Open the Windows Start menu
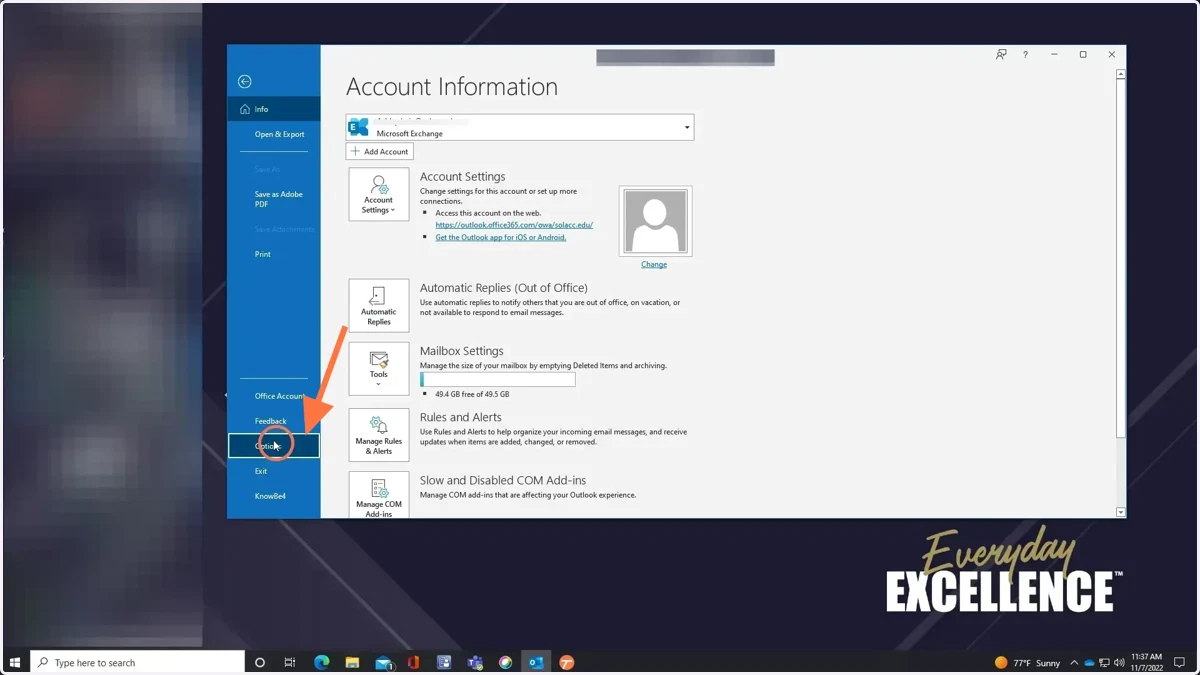Screen dimensions: 1200x675 pos(15,662)
